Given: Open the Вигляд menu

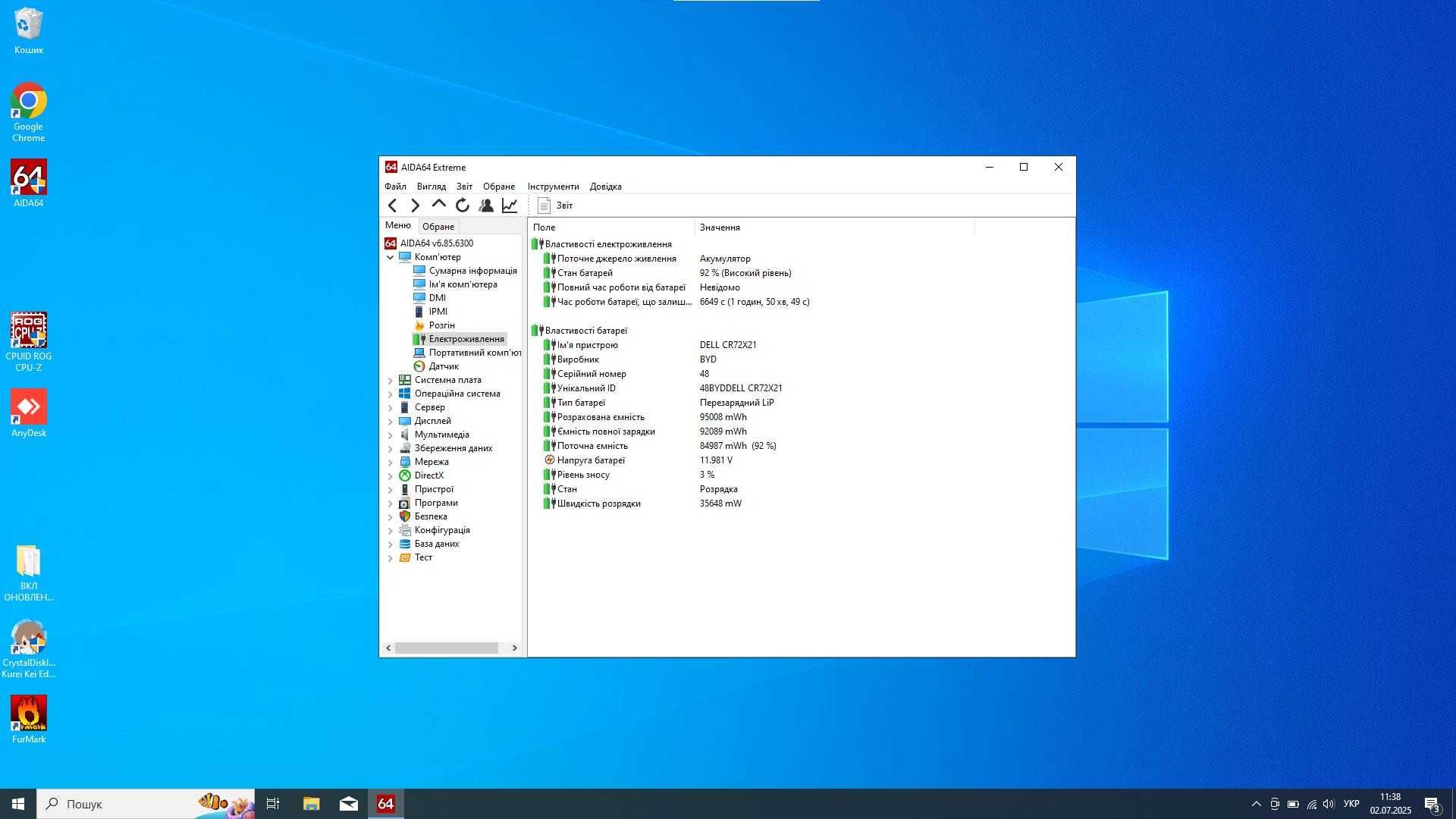Looking at the screenshot, I should [x=431, y=187].
